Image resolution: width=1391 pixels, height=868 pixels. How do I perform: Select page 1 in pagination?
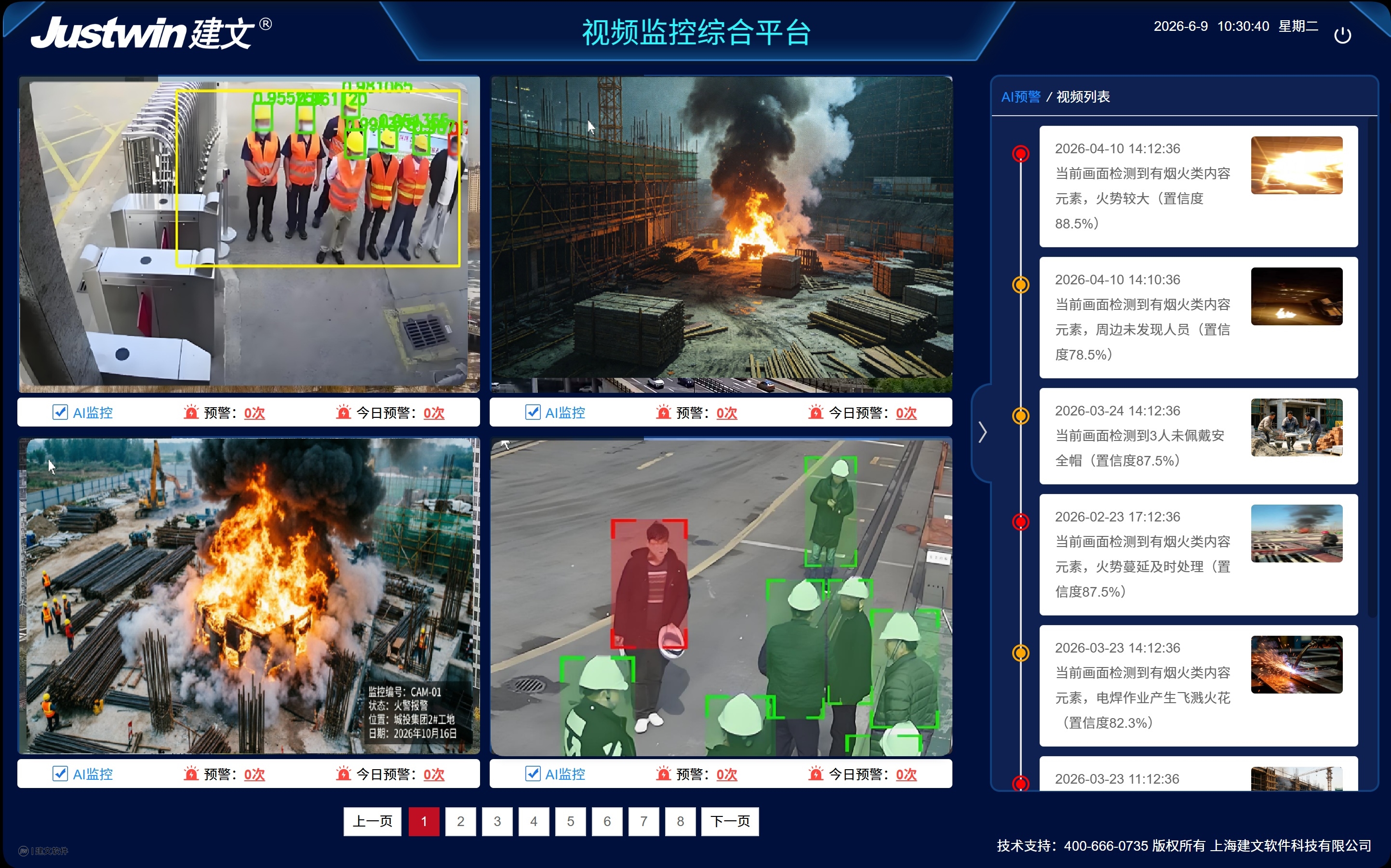click(424, 822)
